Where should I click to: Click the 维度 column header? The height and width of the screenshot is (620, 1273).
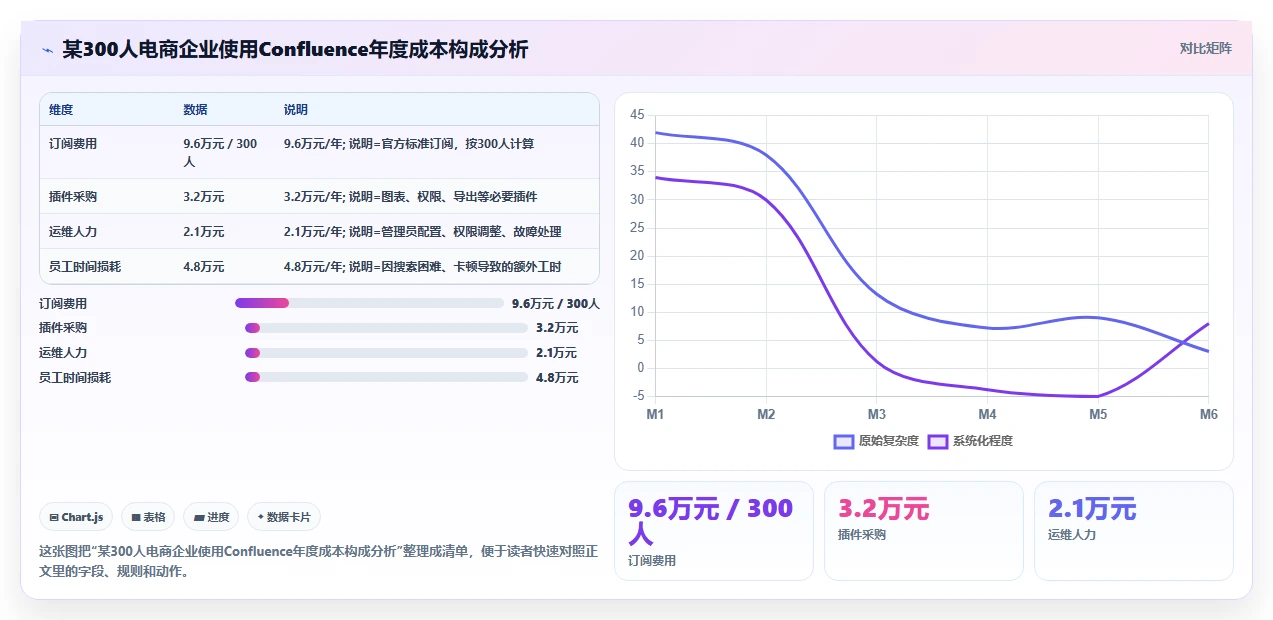click(x=61, y=110)
